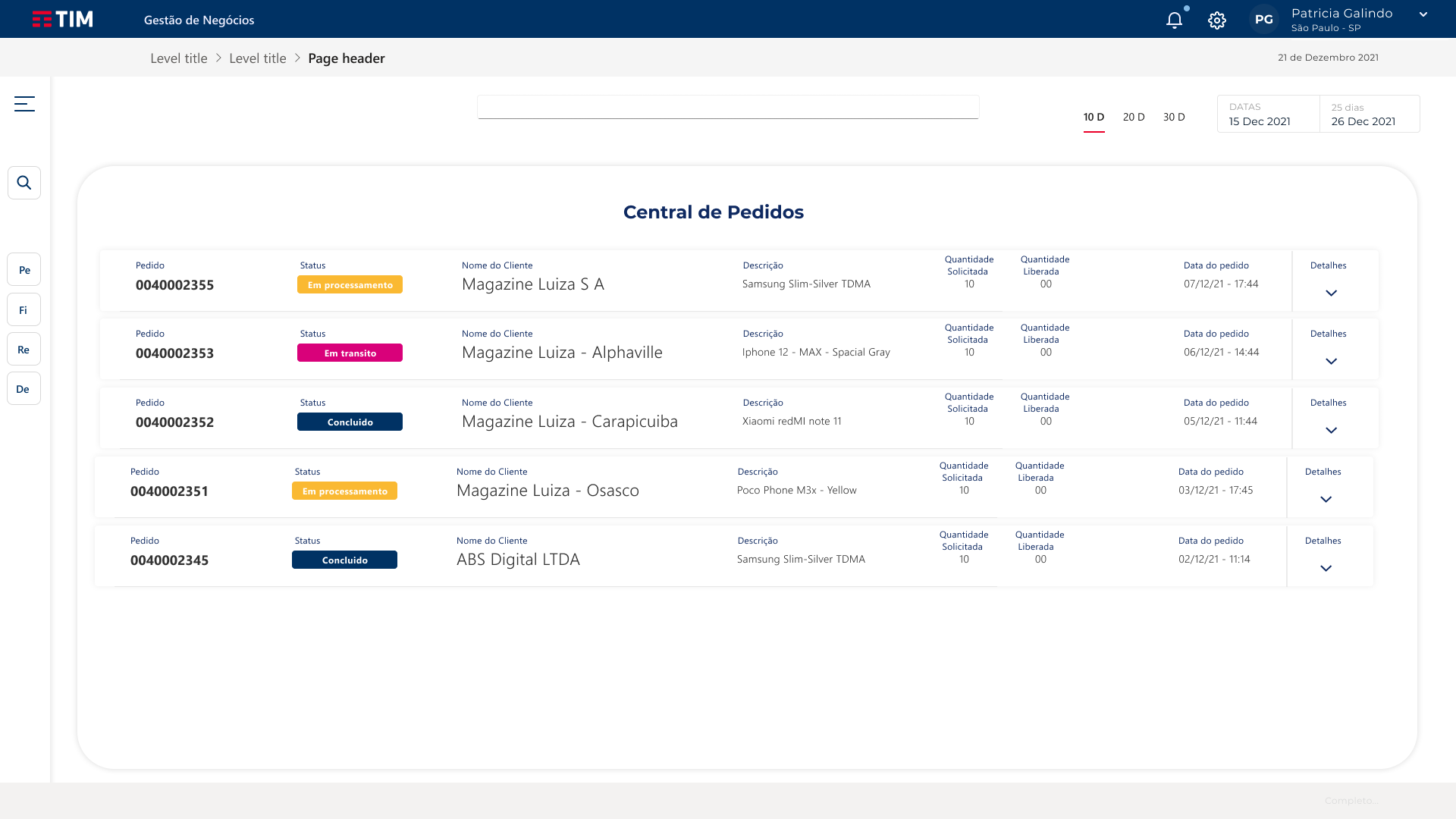Select the 30 D period tab
Image resolution: width=1456 pixels, height=819 pixels.
click(1174, 118)
